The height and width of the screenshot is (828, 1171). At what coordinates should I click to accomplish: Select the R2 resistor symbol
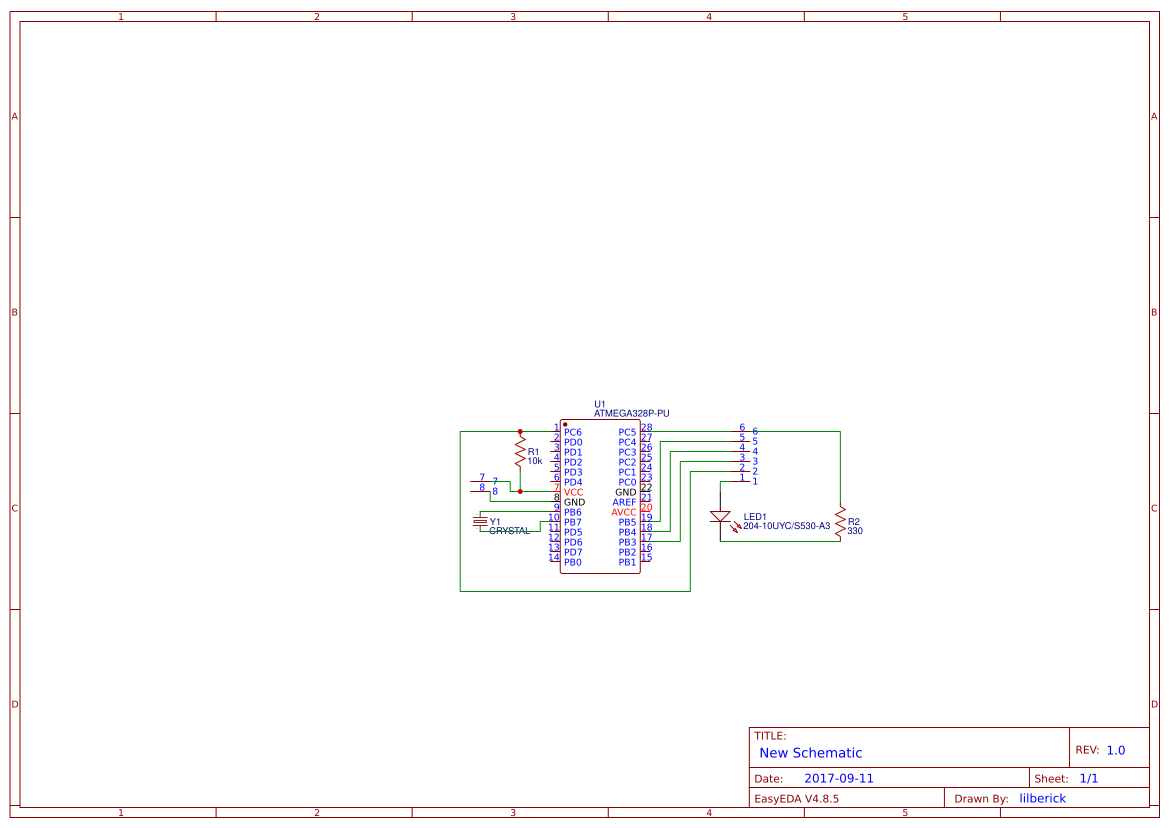tap(840, 522)
